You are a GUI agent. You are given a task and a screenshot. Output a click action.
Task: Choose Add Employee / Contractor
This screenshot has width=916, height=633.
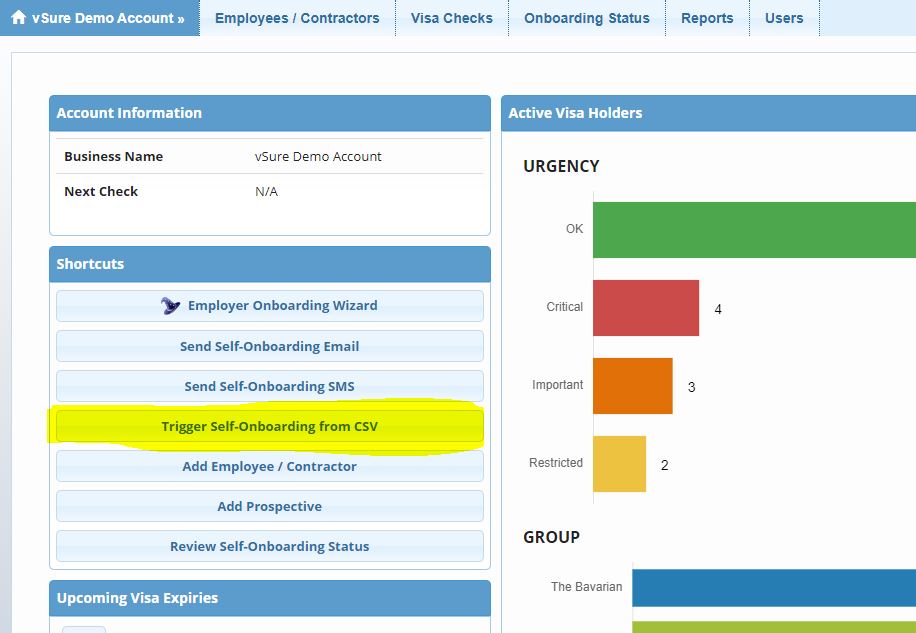[269, 466]
